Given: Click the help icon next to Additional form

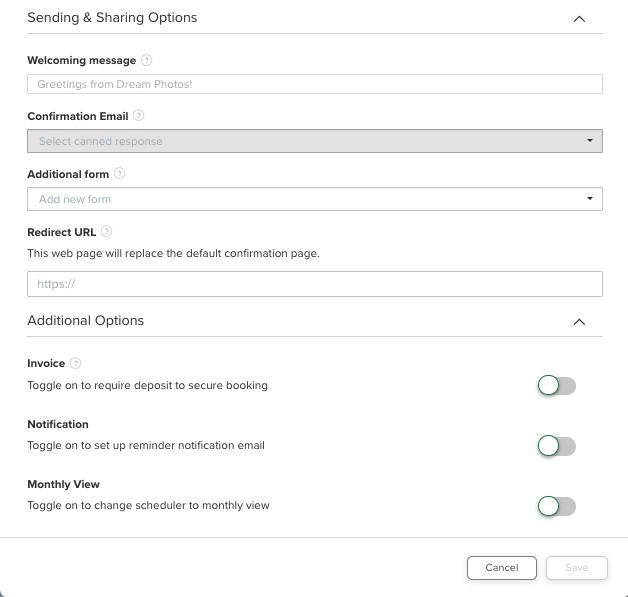Looking at the screenshot, I should point(120,173).
